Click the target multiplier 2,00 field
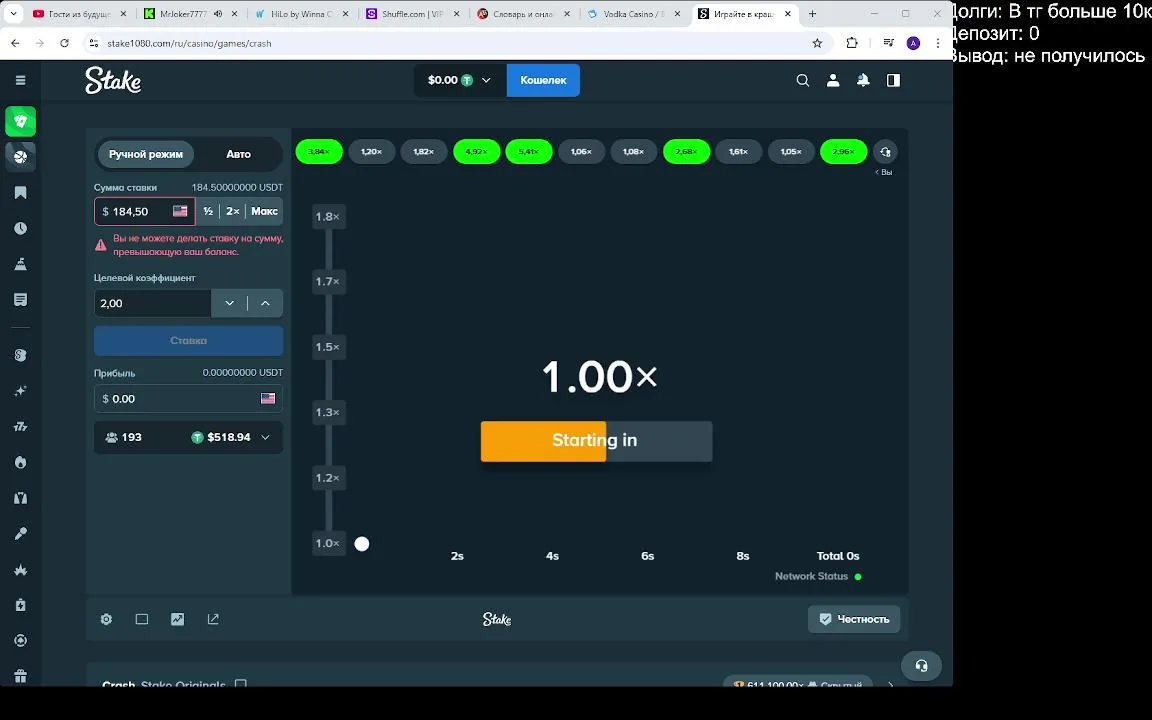The height and width of the screenshot is (720, 1152). [x=153, y=303]
